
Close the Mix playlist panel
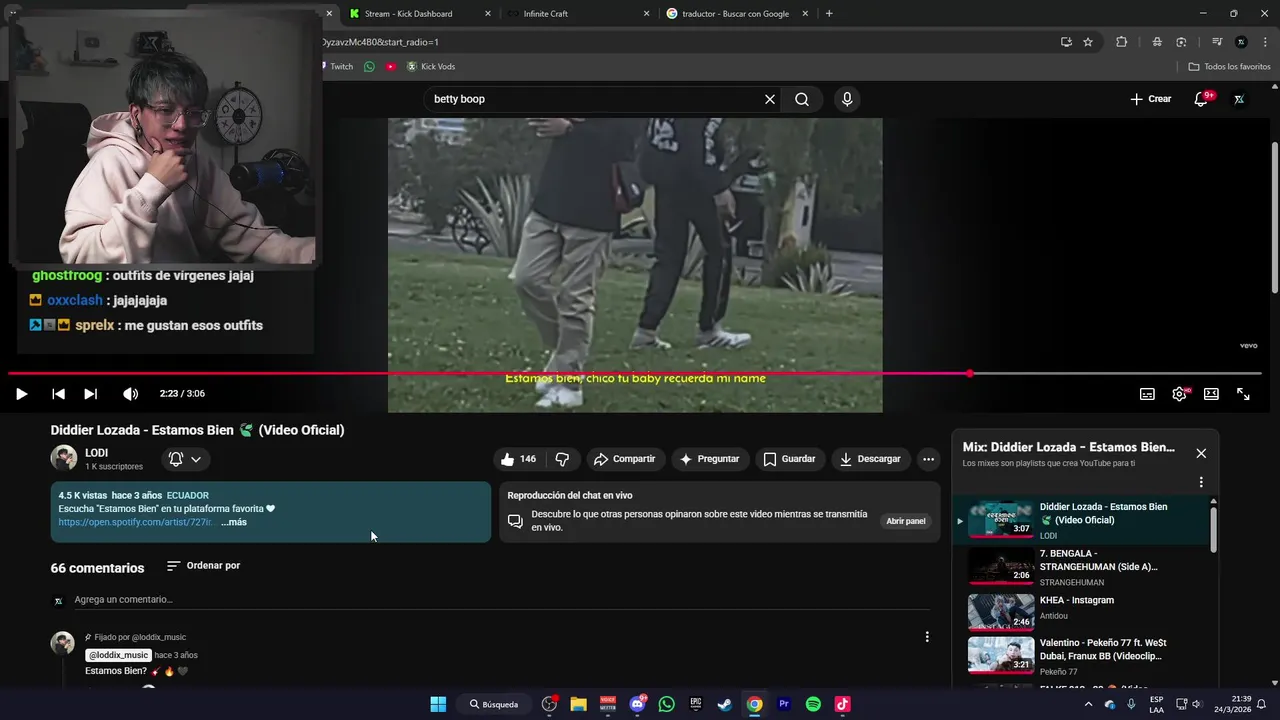pyautogui.click(x=1201, y=453)
